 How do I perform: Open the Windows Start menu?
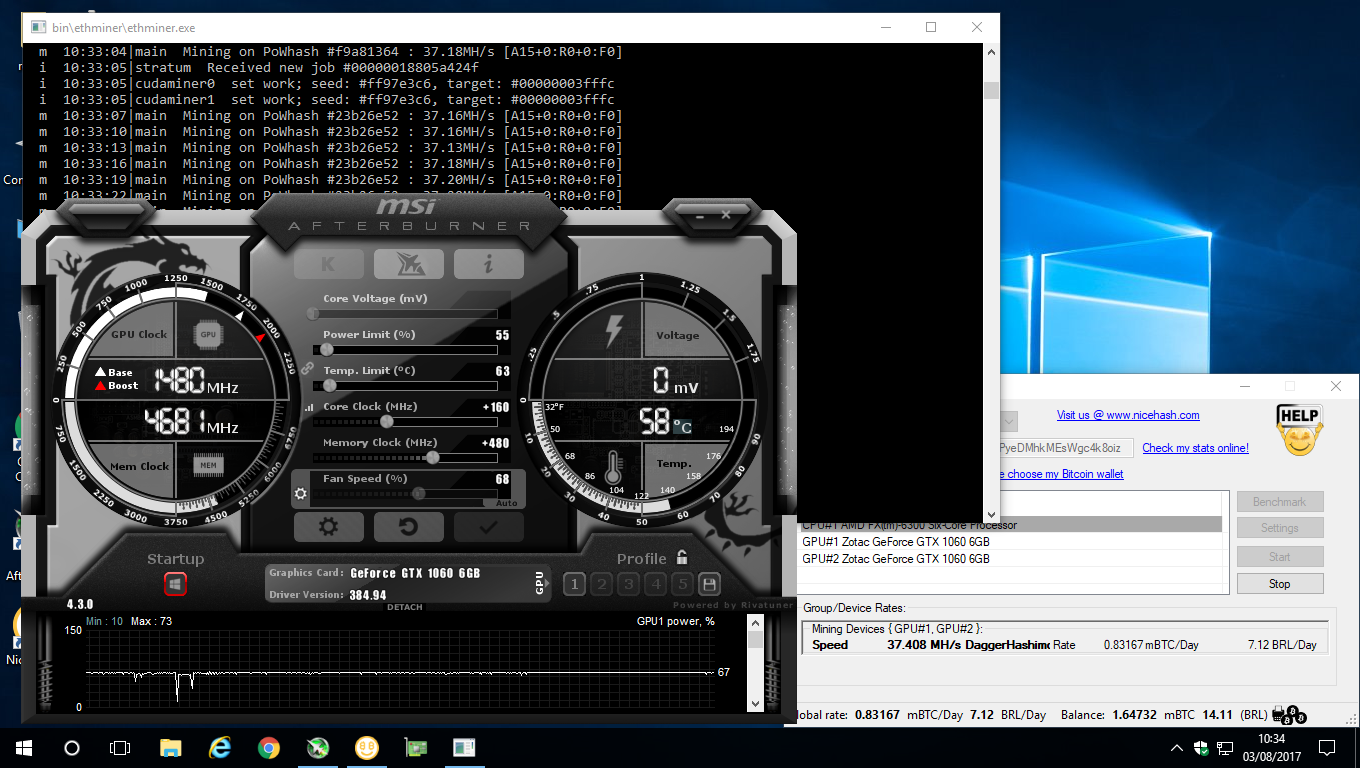pos(24,747)
